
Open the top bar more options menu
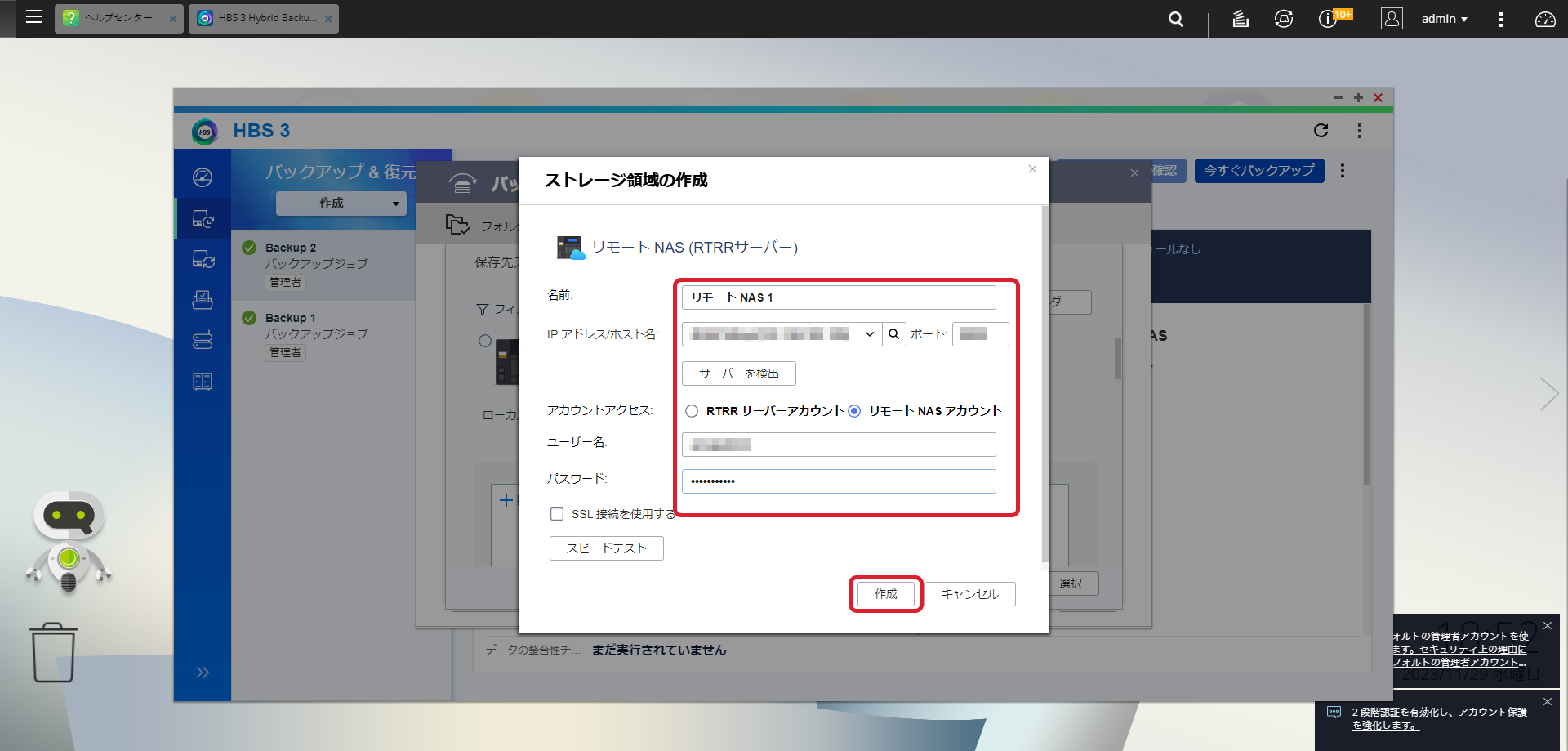coord(1500,19)
